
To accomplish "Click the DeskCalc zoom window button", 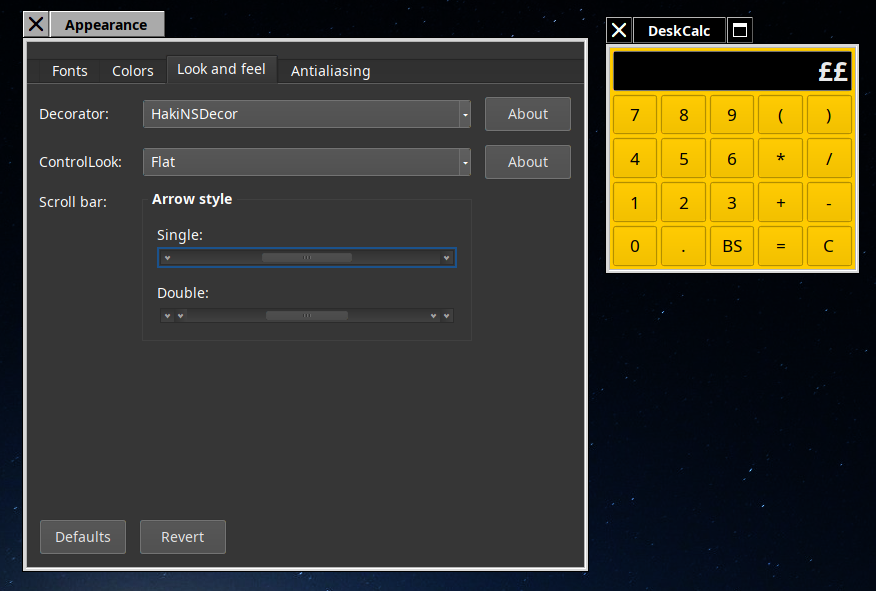I will pyautogui.click(x=740, y=31).
